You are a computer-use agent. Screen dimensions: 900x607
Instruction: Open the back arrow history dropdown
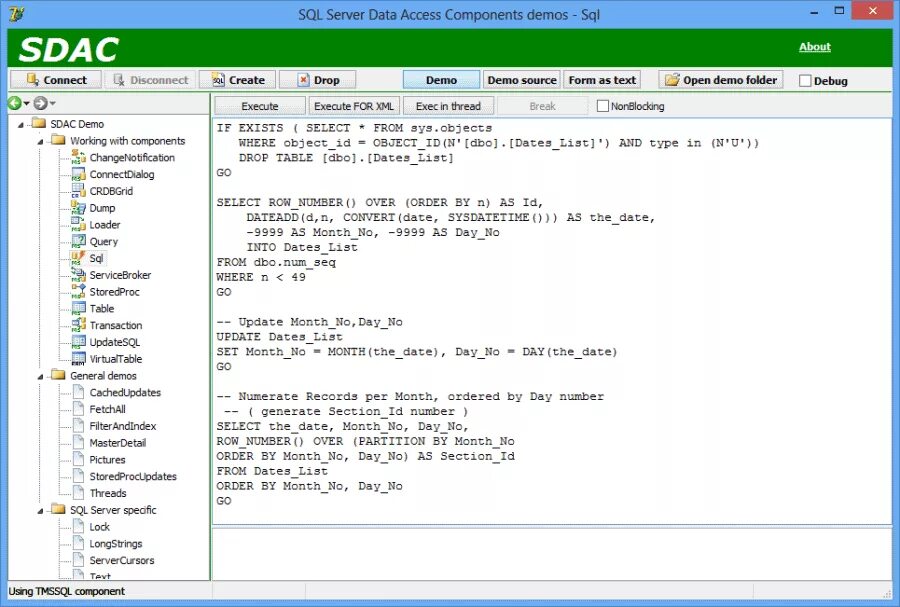tap(26, 103)
